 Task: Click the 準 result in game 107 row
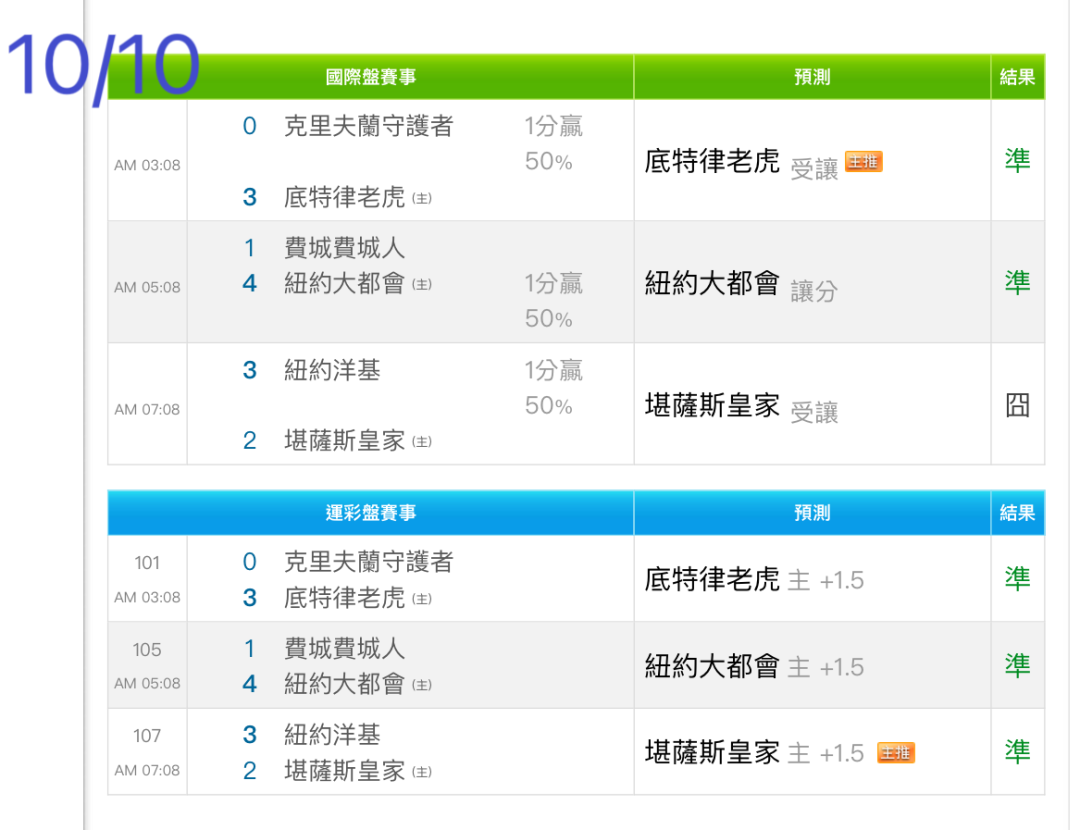[x=1017, y=751]
